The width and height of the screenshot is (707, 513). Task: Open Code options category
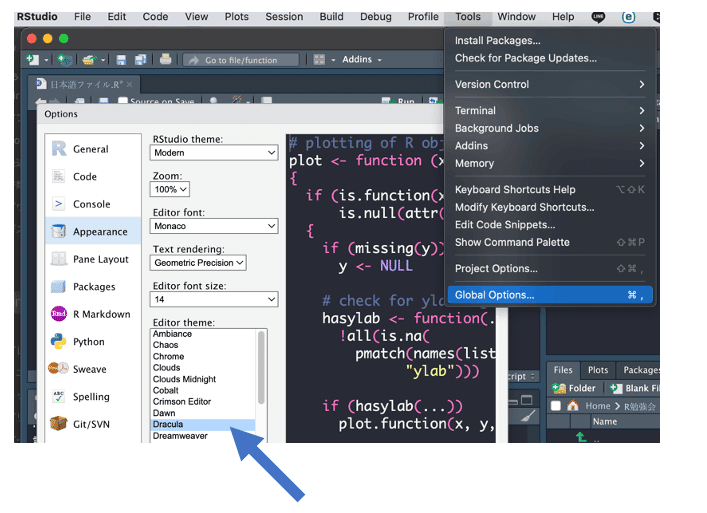93,177
